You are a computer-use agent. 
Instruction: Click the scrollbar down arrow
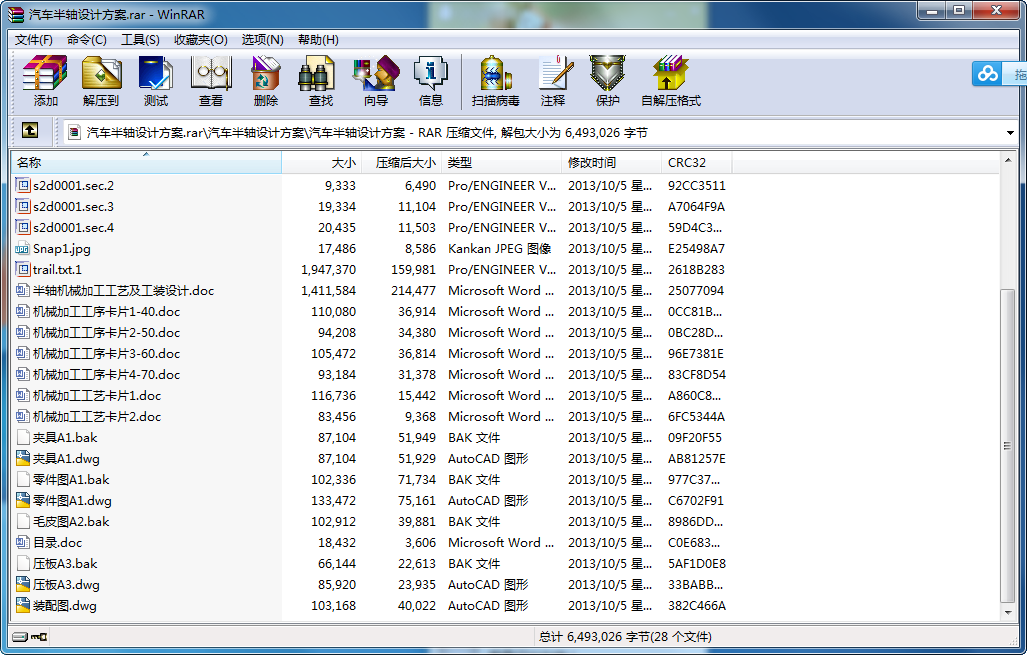1007,613
